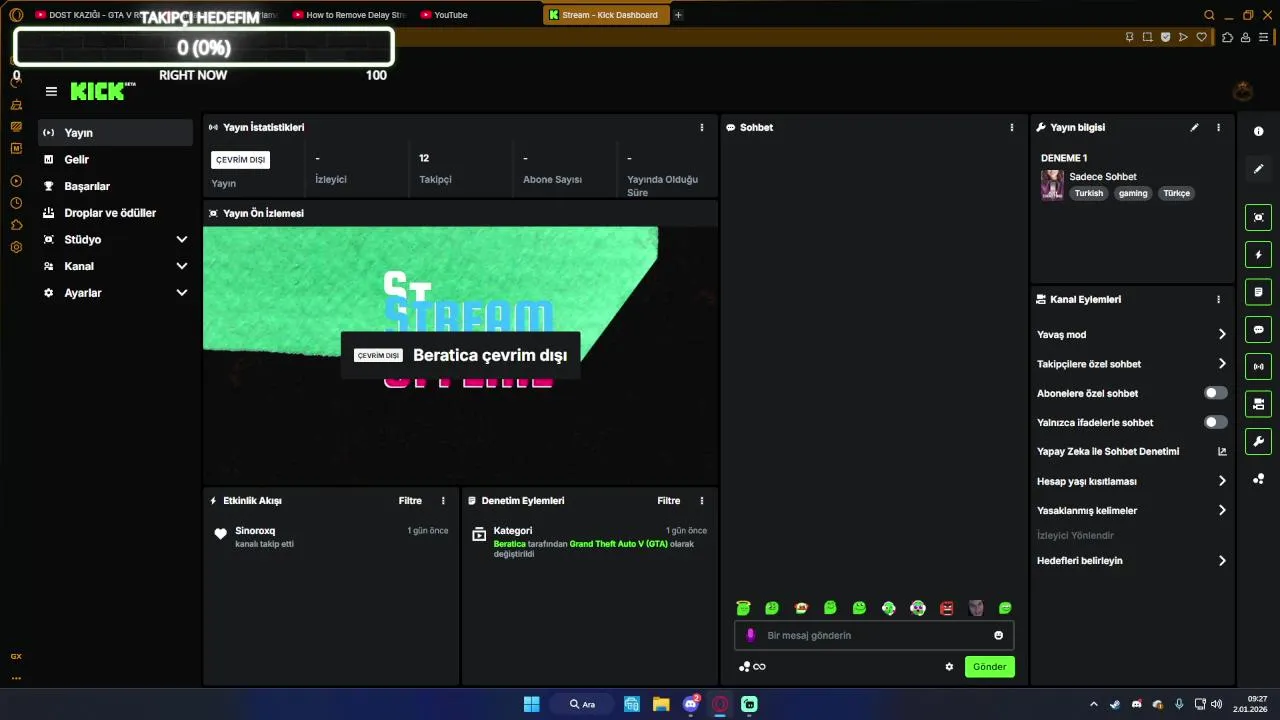
Task: Toggle Abonelere özel sohbet switch
Action: 1215,393
